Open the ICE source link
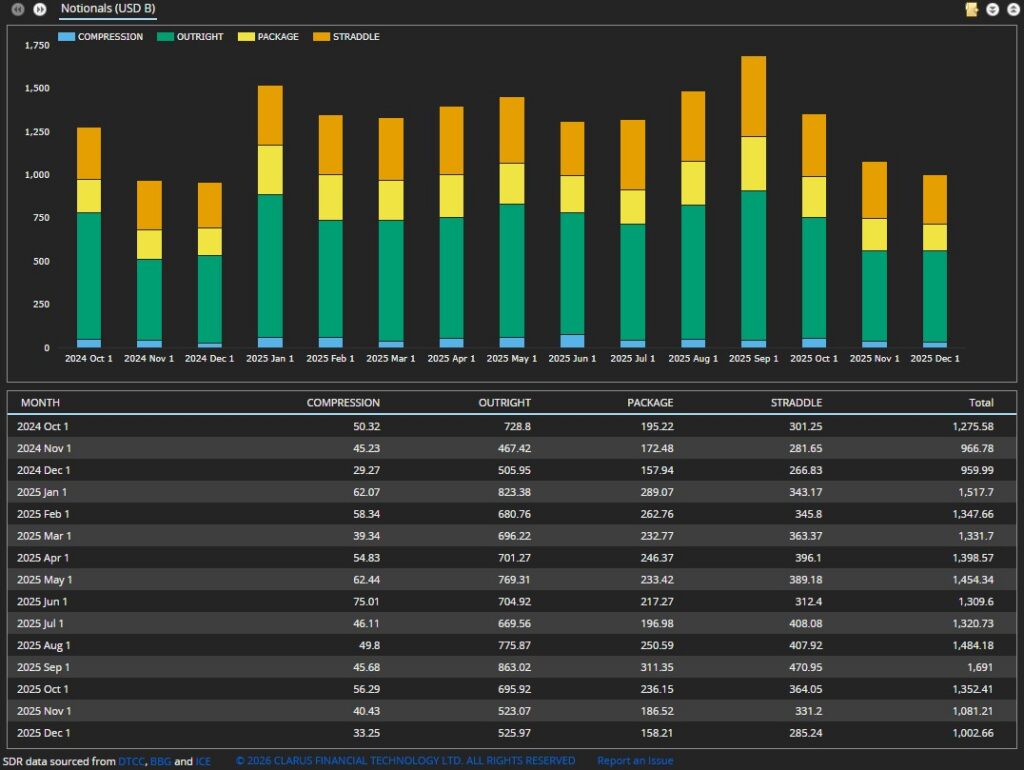 point(203,761)
